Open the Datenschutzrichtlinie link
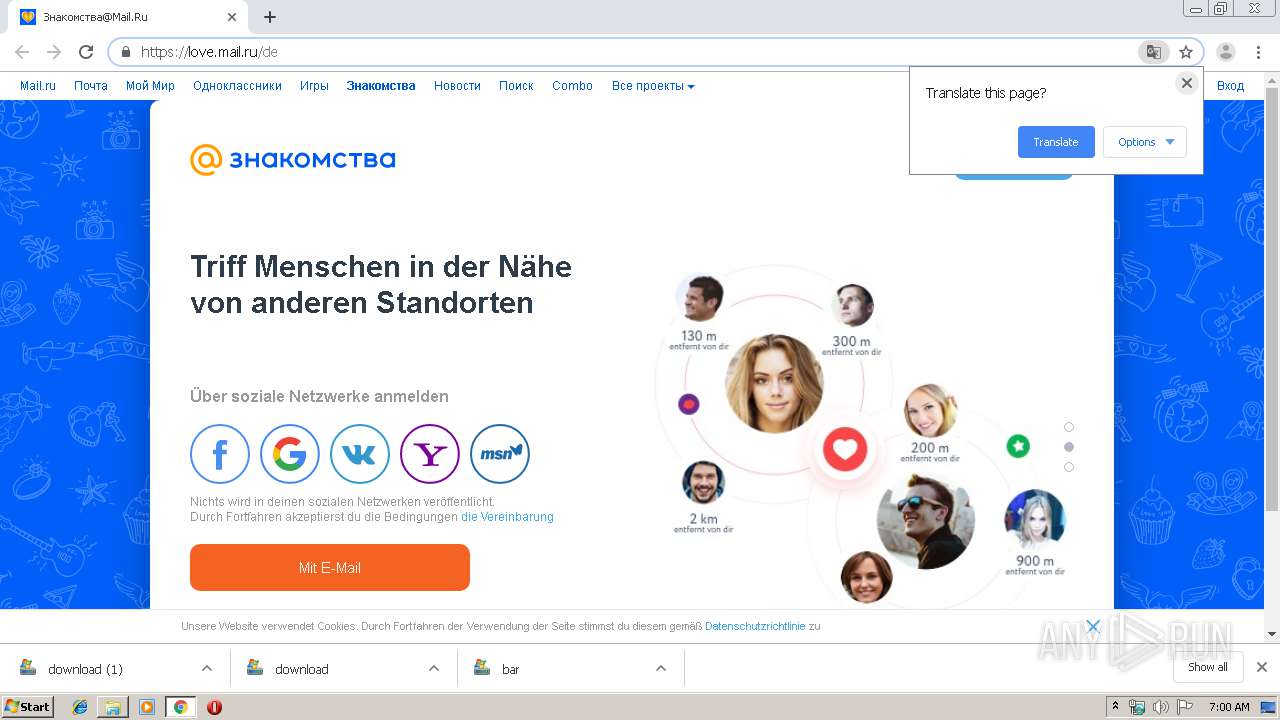 (755, 626)
